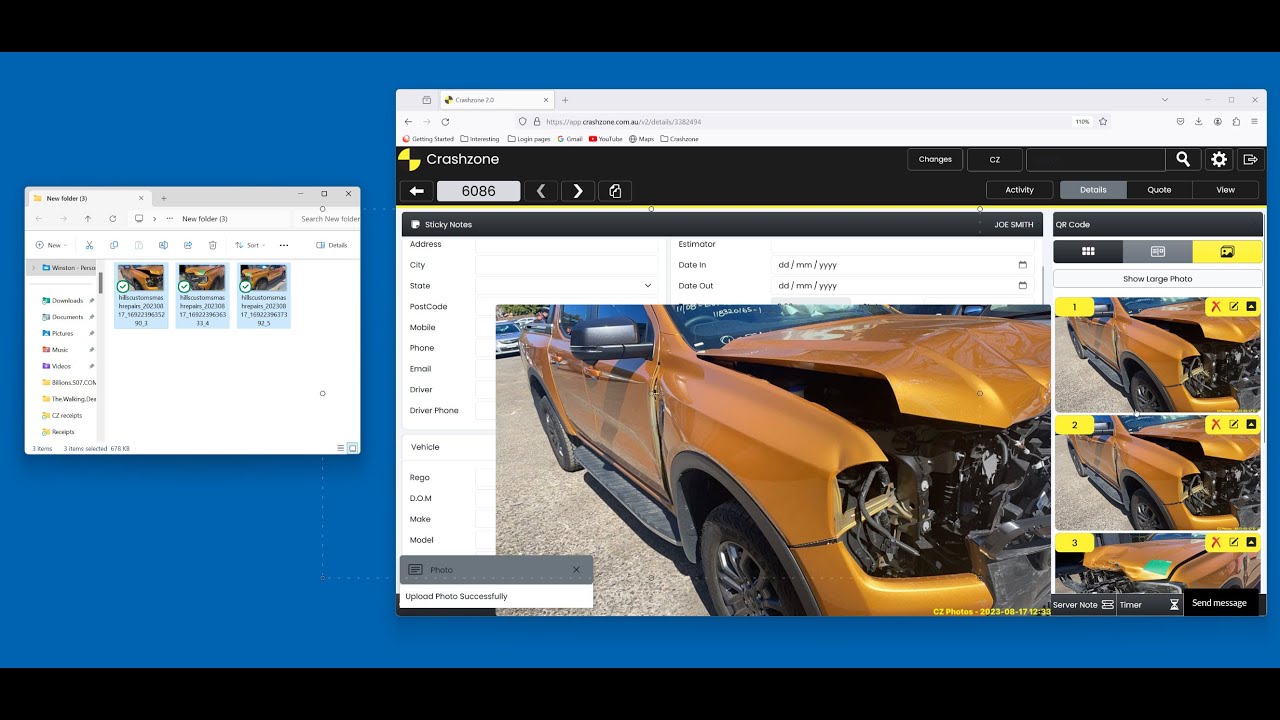Bookmark page with Firefox star icon
This screenshot has height=720, width=1280.
1103,121
